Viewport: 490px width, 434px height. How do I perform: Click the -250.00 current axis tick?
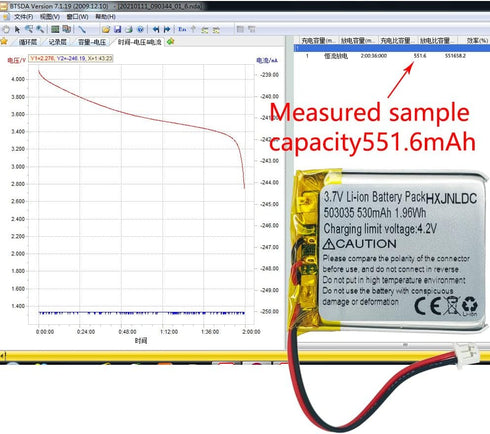click(x=269, y=312)
